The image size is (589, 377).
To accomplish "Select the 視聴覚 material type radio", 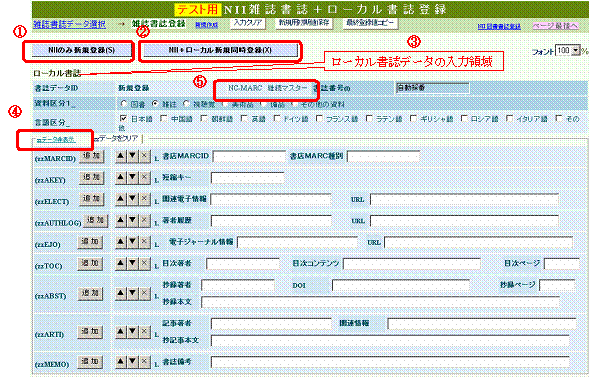I will (x=186, y=103).
